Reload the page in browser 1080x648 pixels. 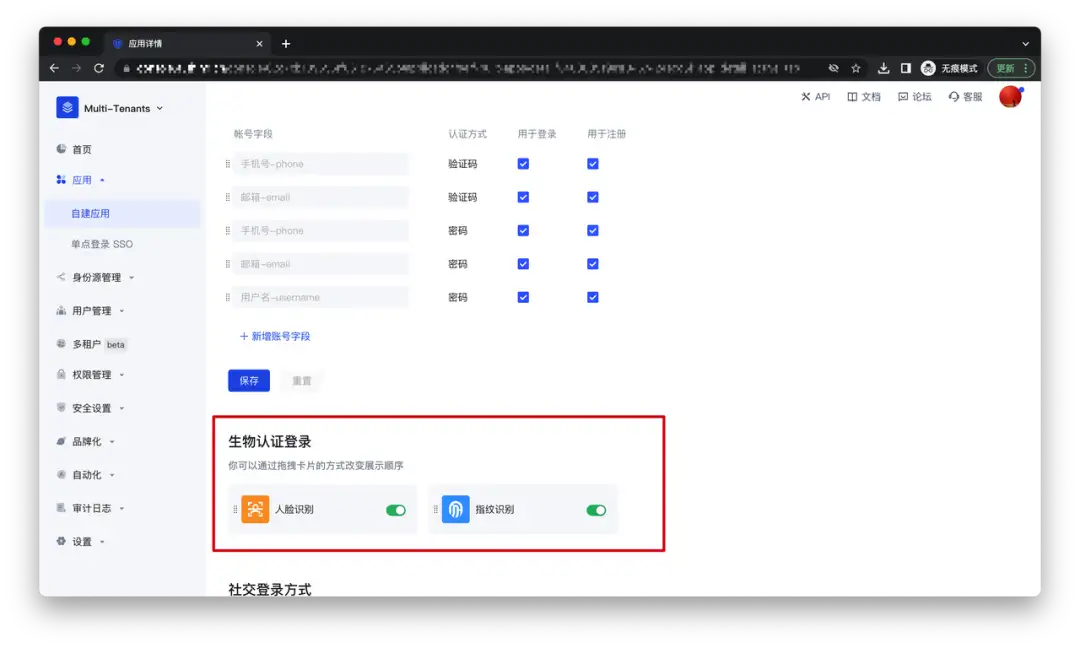(98, 68)
